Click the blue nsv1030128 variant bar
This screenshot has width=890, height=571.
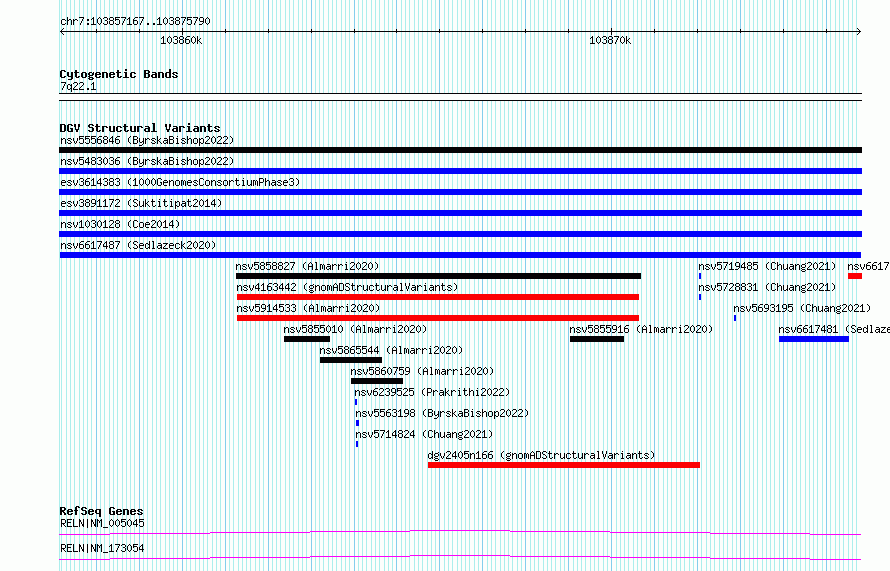[x=460, y=234]
